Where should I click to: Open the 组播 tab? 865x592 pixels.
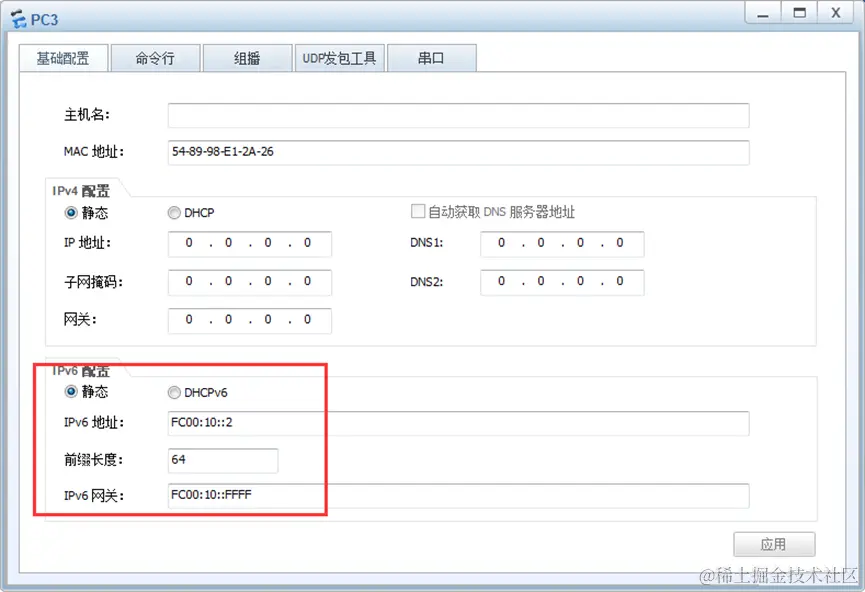click(x=247, y=58)
